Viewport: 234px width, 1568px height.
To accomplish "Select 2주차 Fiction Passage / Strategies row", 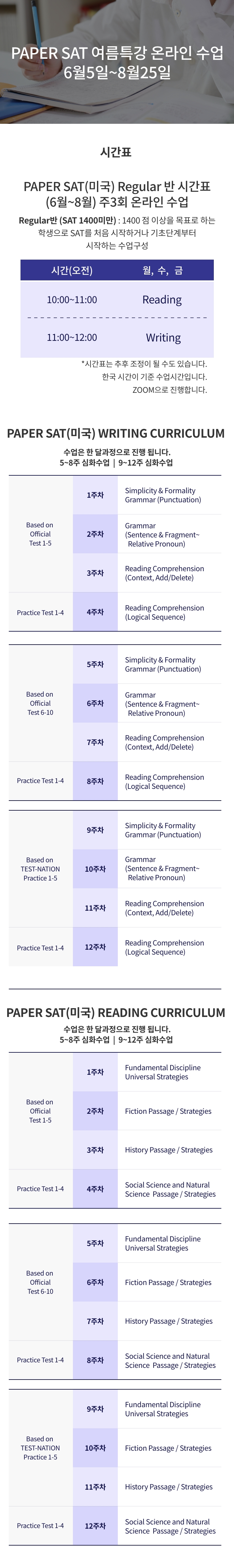I will 147,1111.
